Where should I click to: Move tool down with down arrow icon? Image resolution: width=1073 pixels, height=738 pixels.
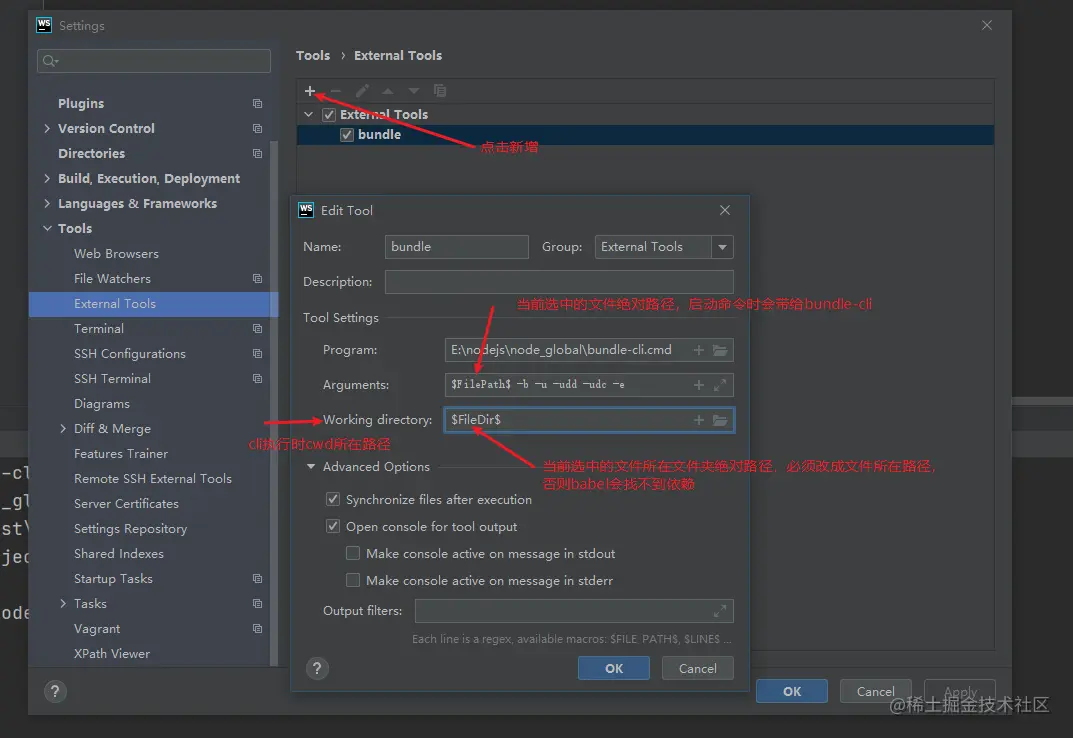click(x=413, y=90)
